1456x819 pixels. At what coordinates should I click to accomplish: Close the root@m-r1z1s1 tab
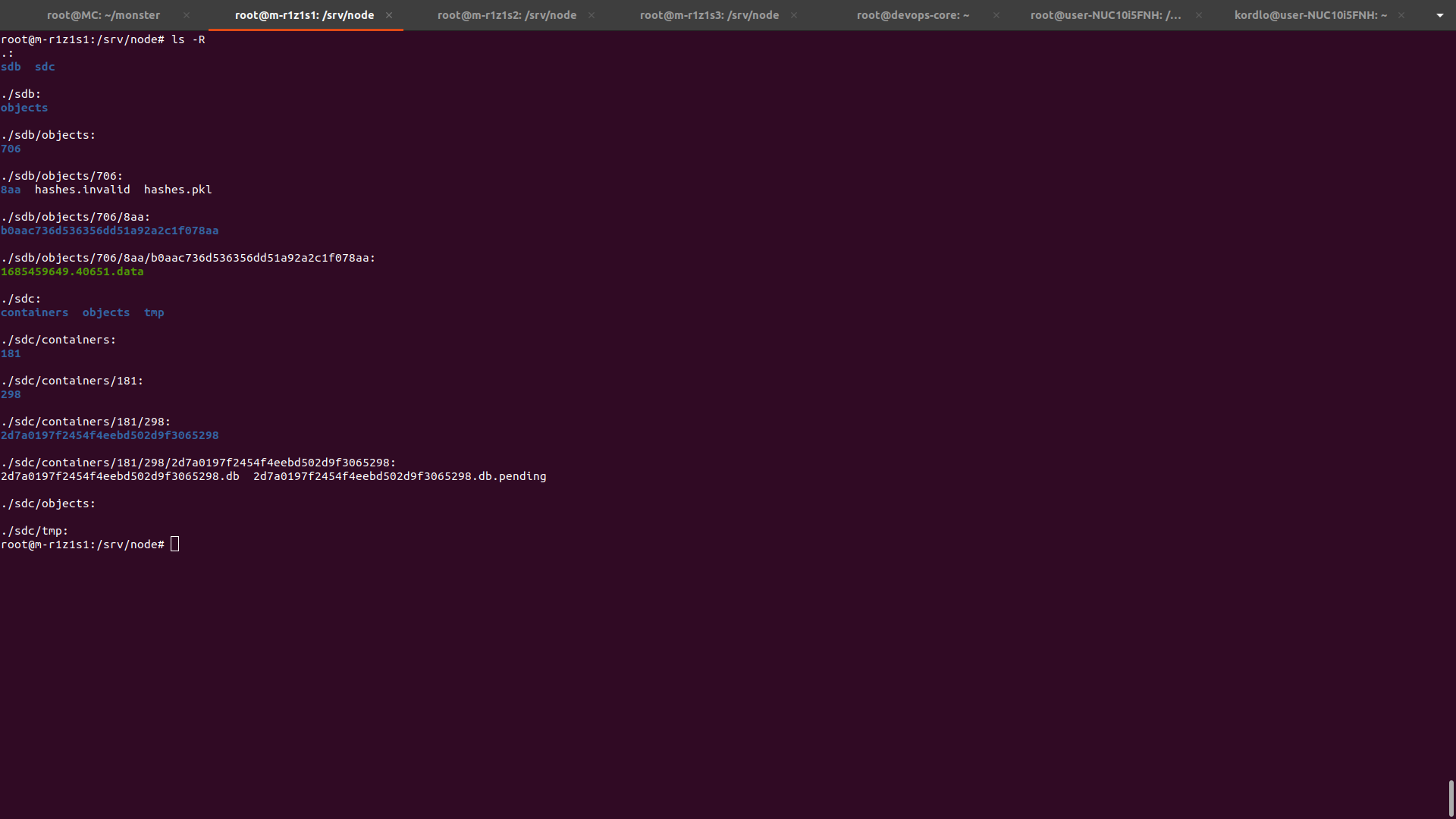(389, 15)
